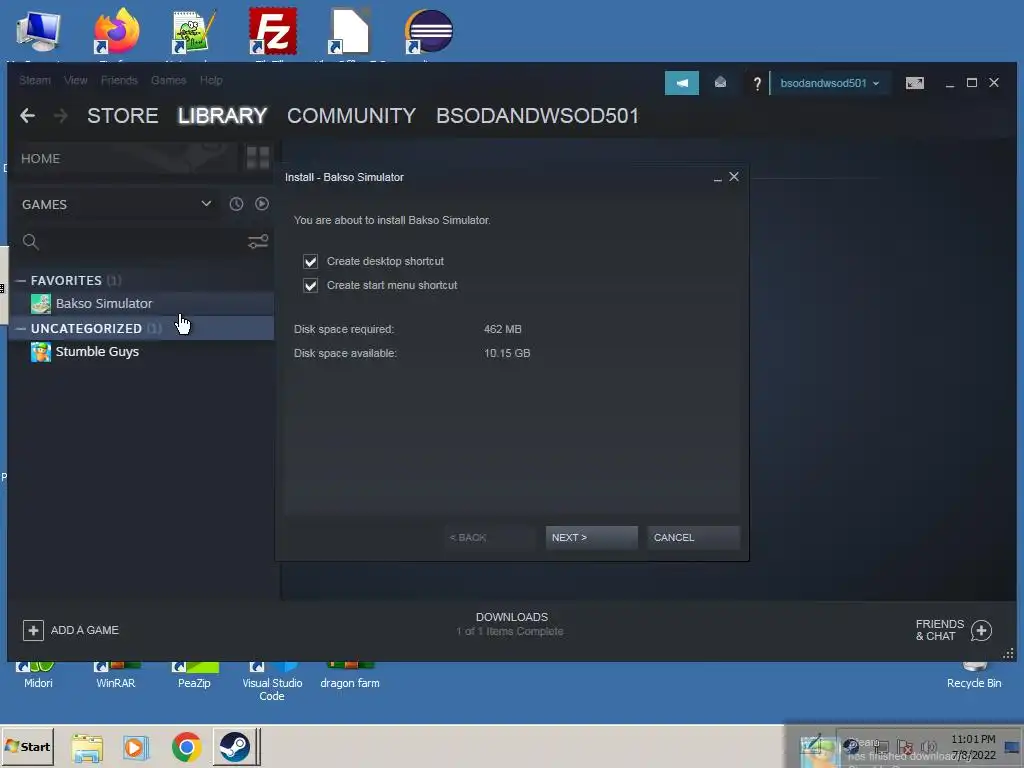Close the Install Bakso Simulator dialog

pos(734,177)
